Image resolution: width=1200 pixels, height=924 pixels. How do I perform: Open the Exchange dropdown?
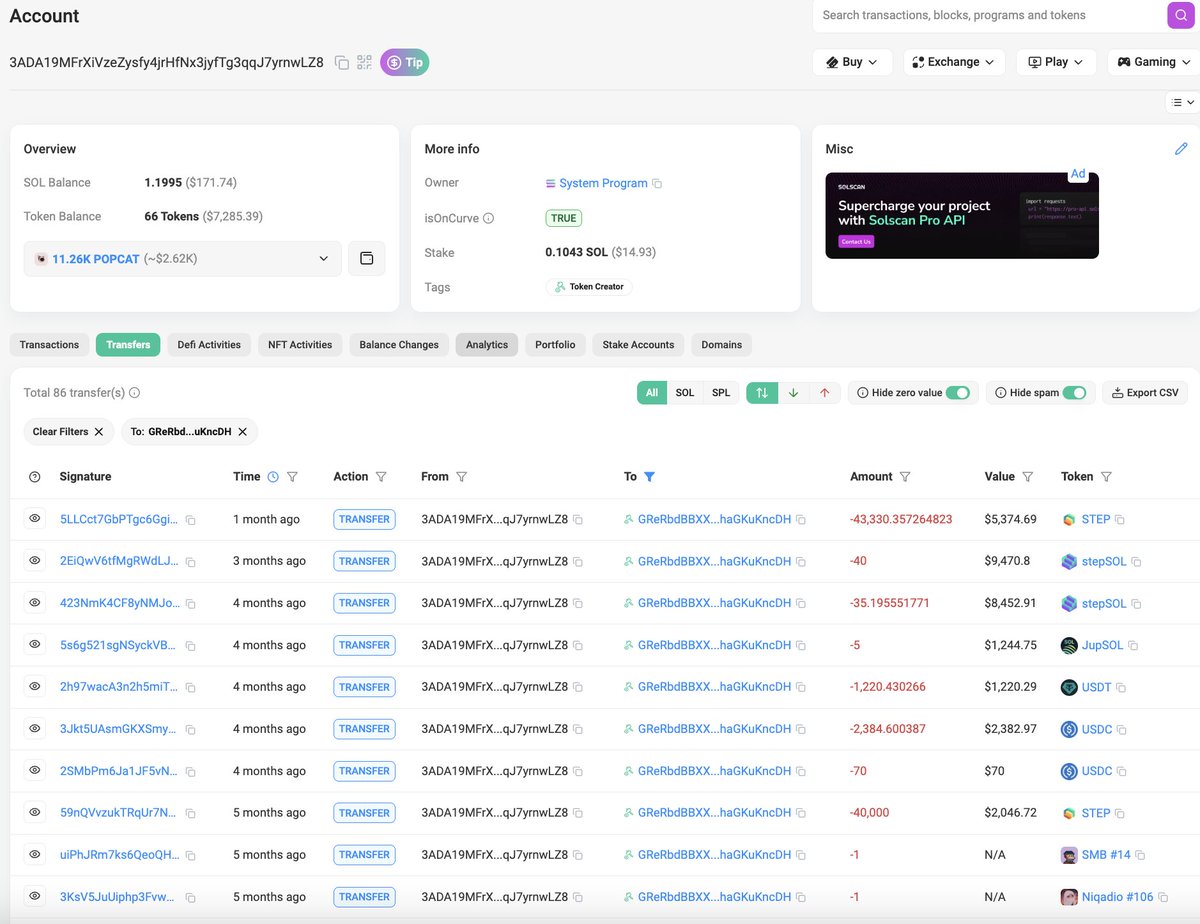954,62
